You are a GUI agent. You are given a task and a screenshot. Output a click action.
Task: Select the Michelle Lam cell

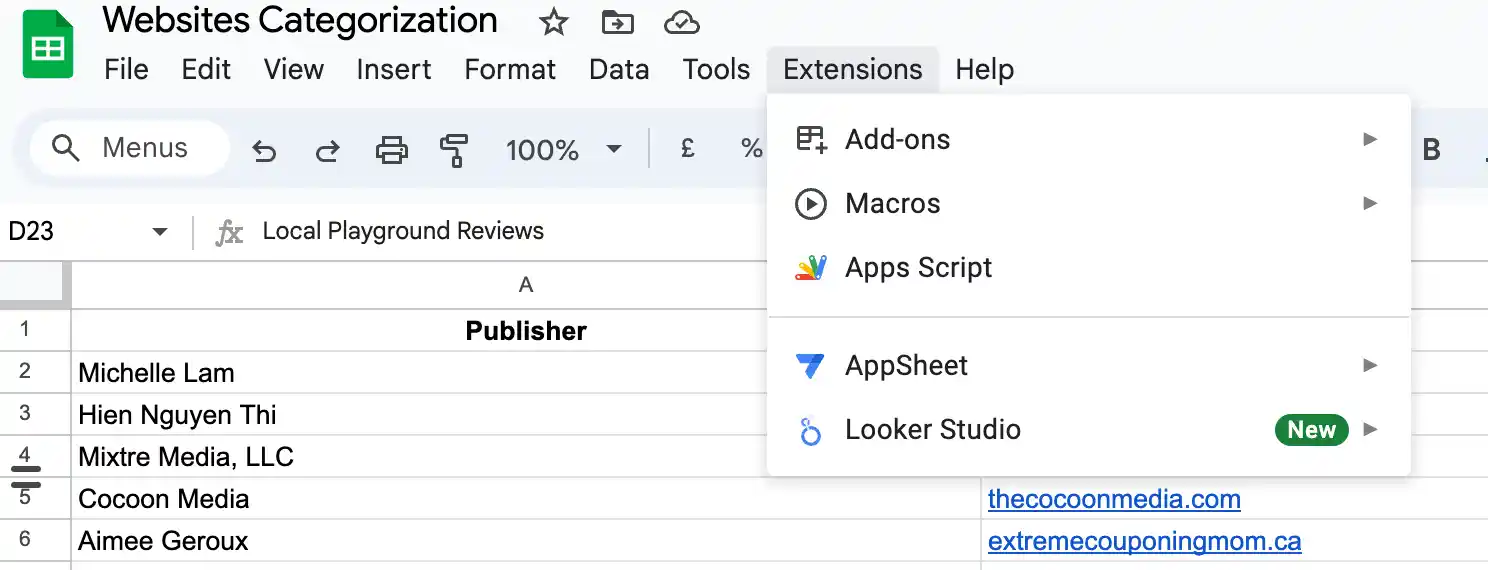526,372
